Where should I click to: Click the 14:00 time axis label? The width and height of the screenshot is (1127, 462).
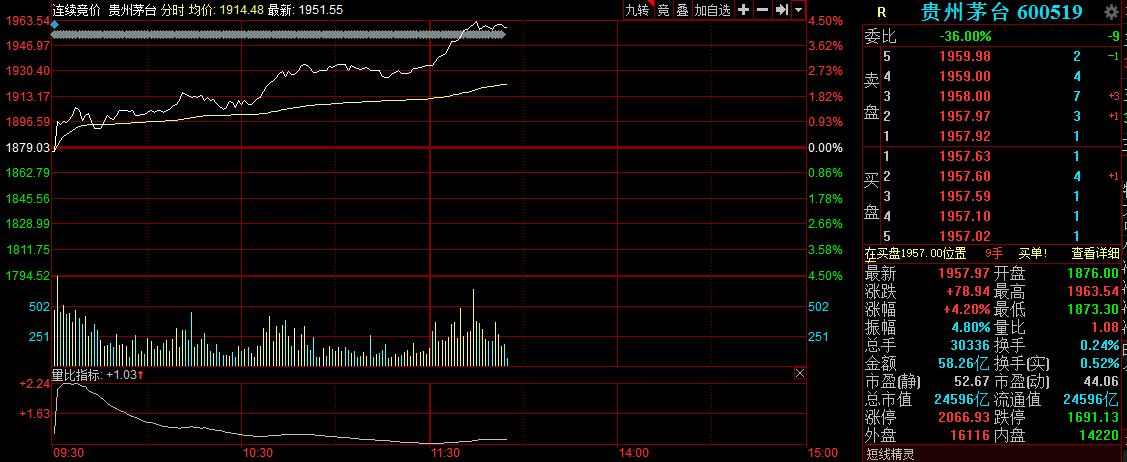pyautogui.click(x=633, y=453)
